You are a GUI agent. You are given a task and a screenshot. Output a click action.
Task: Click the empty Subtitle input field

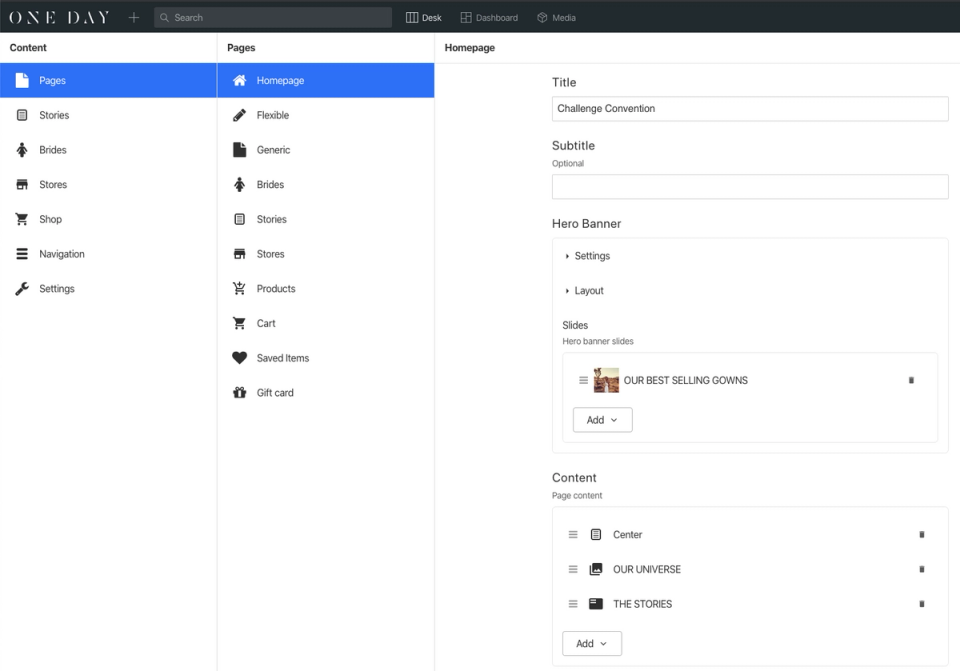click(750, 187)
